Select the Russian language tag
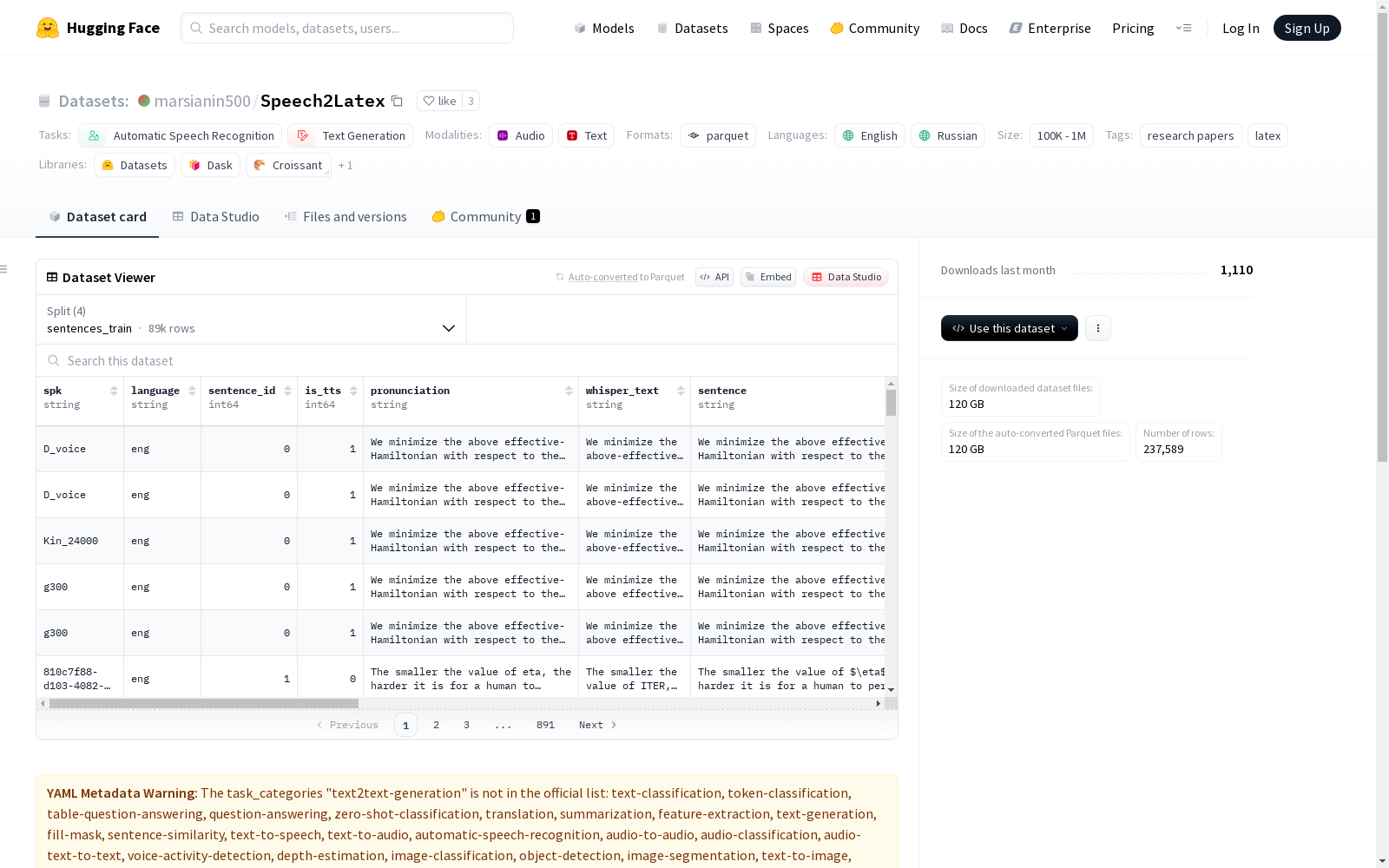This screenshot has width=1389, height=868. pyautogui.click(x=948, y=135)
